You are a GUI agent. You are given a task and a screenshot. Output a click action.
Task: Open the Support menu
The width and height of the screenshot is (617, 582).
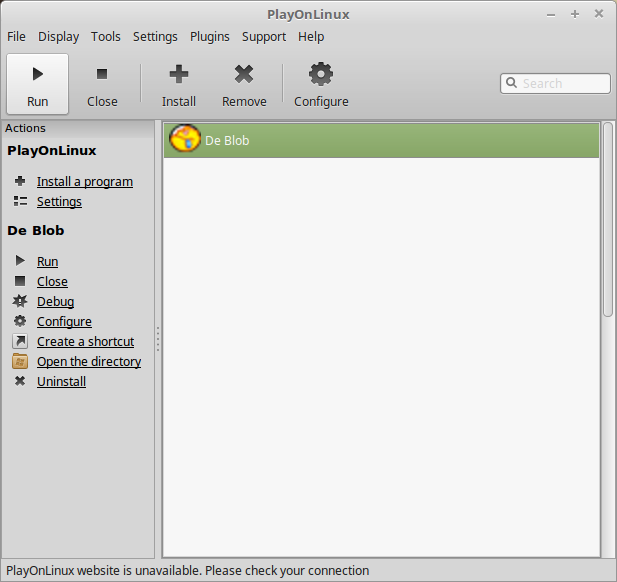click(264, 37)
